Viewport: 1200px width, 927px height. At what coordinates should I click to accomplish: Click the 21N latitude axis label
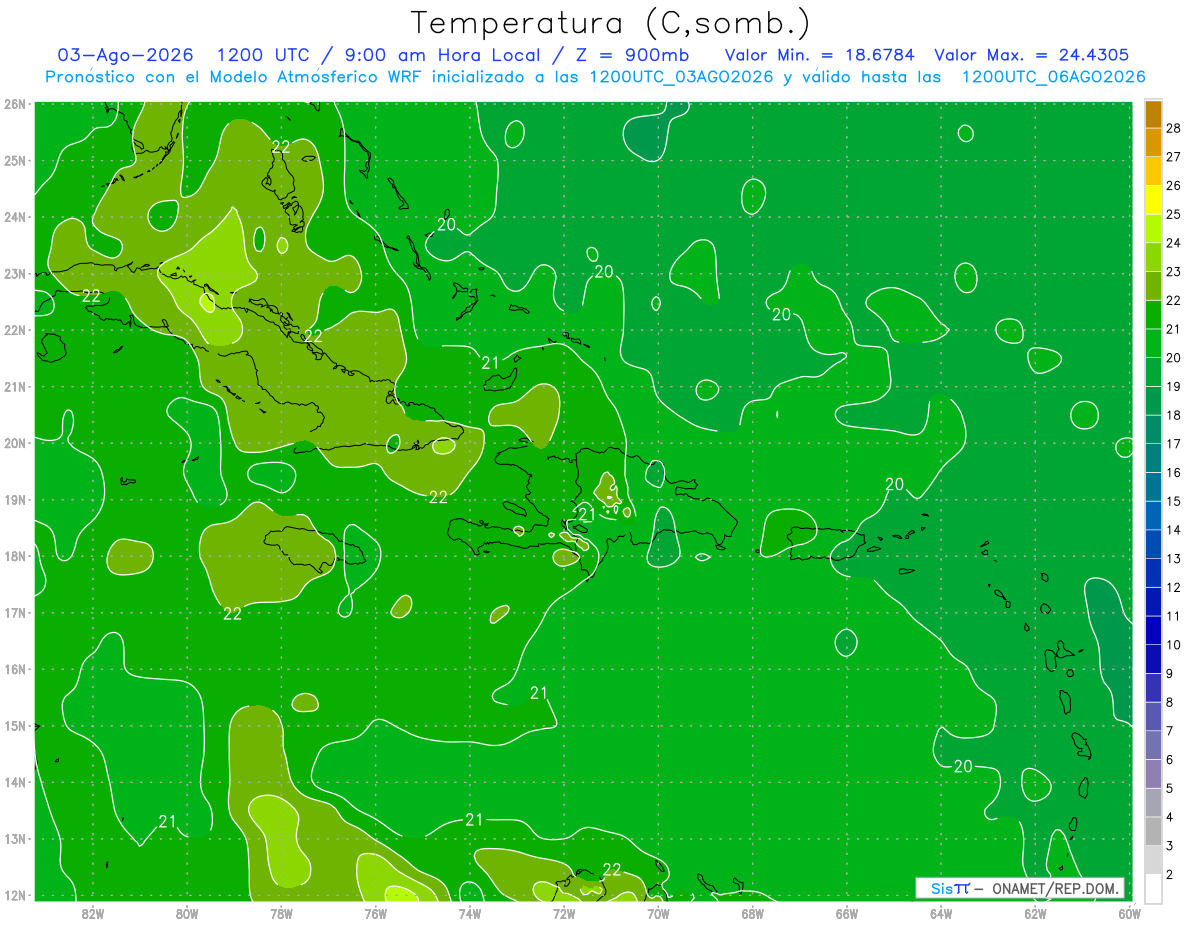(15, 386)
